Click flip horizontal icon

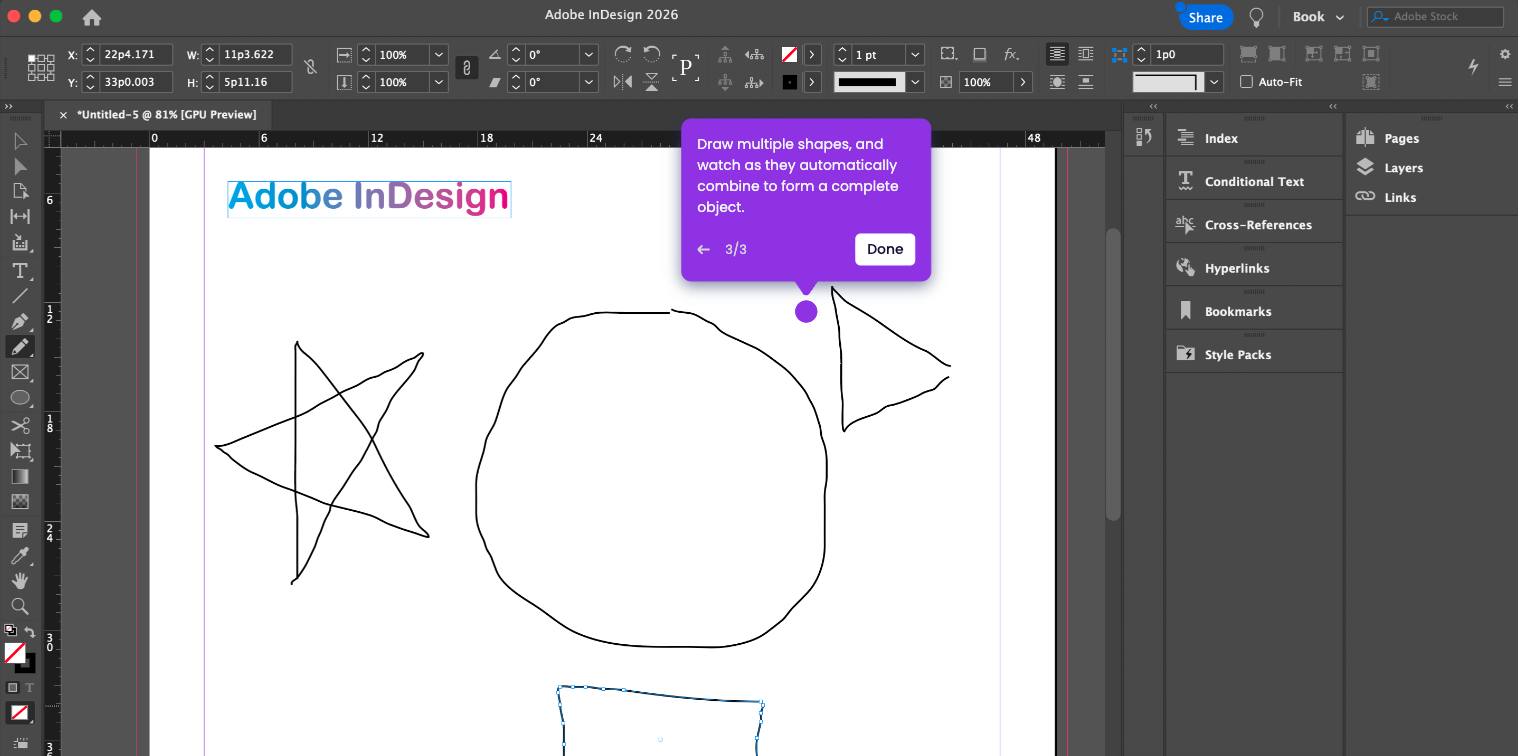(622, 82)
